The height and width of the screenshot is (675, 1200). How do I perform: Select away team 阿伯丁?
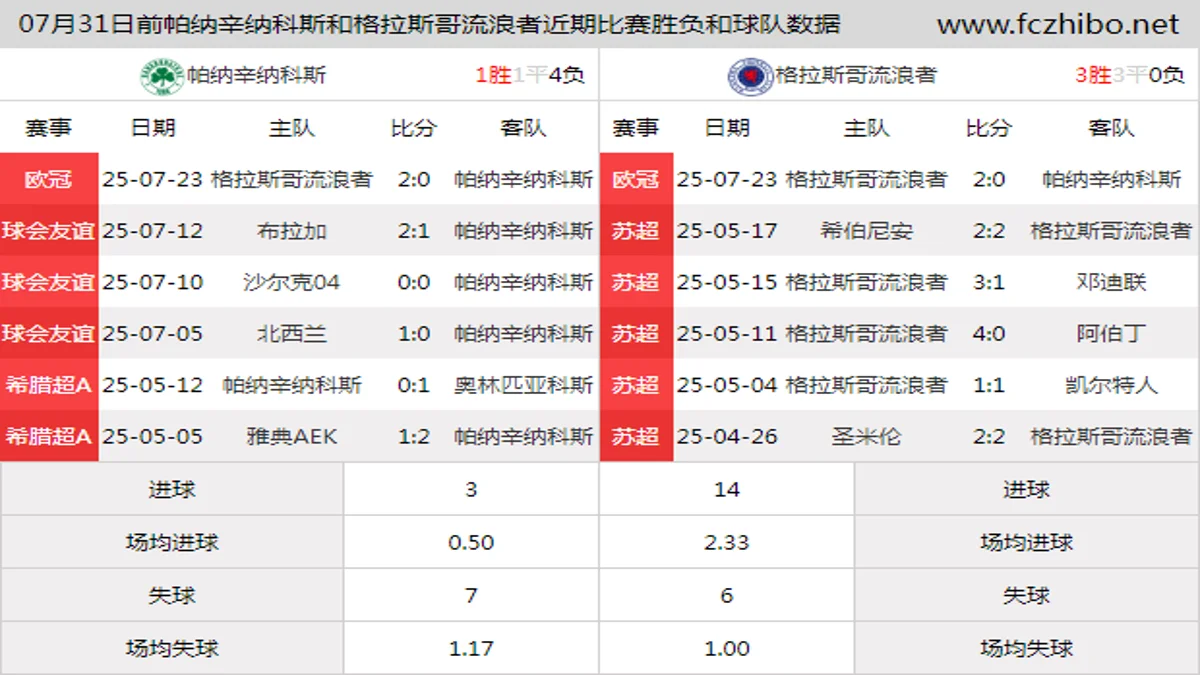[x=1111, y=333]
